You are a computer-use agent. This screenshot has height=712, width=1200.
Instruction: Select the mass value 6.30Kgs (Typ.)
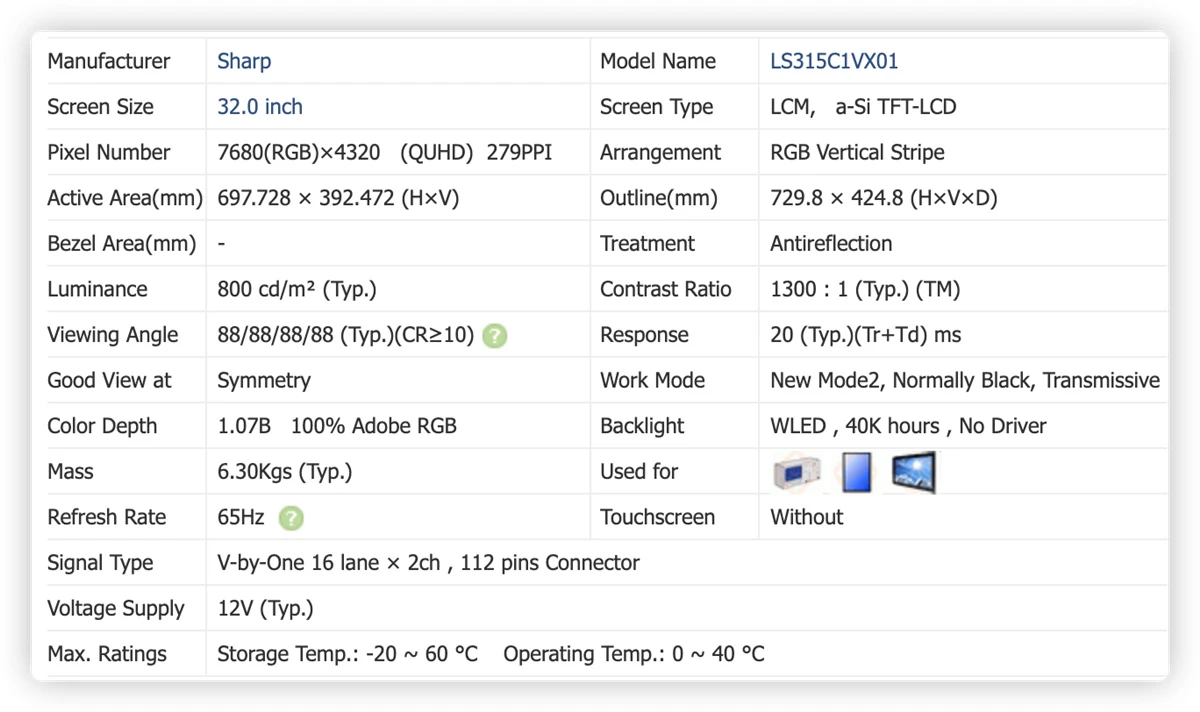click(x=285, y=472)
